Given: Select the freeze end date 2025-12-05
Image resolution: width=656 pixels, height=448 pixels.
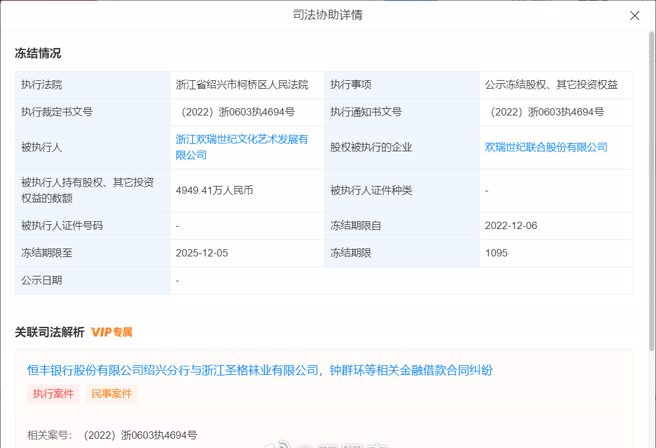Looking at the screenshot, I should 202,253.
